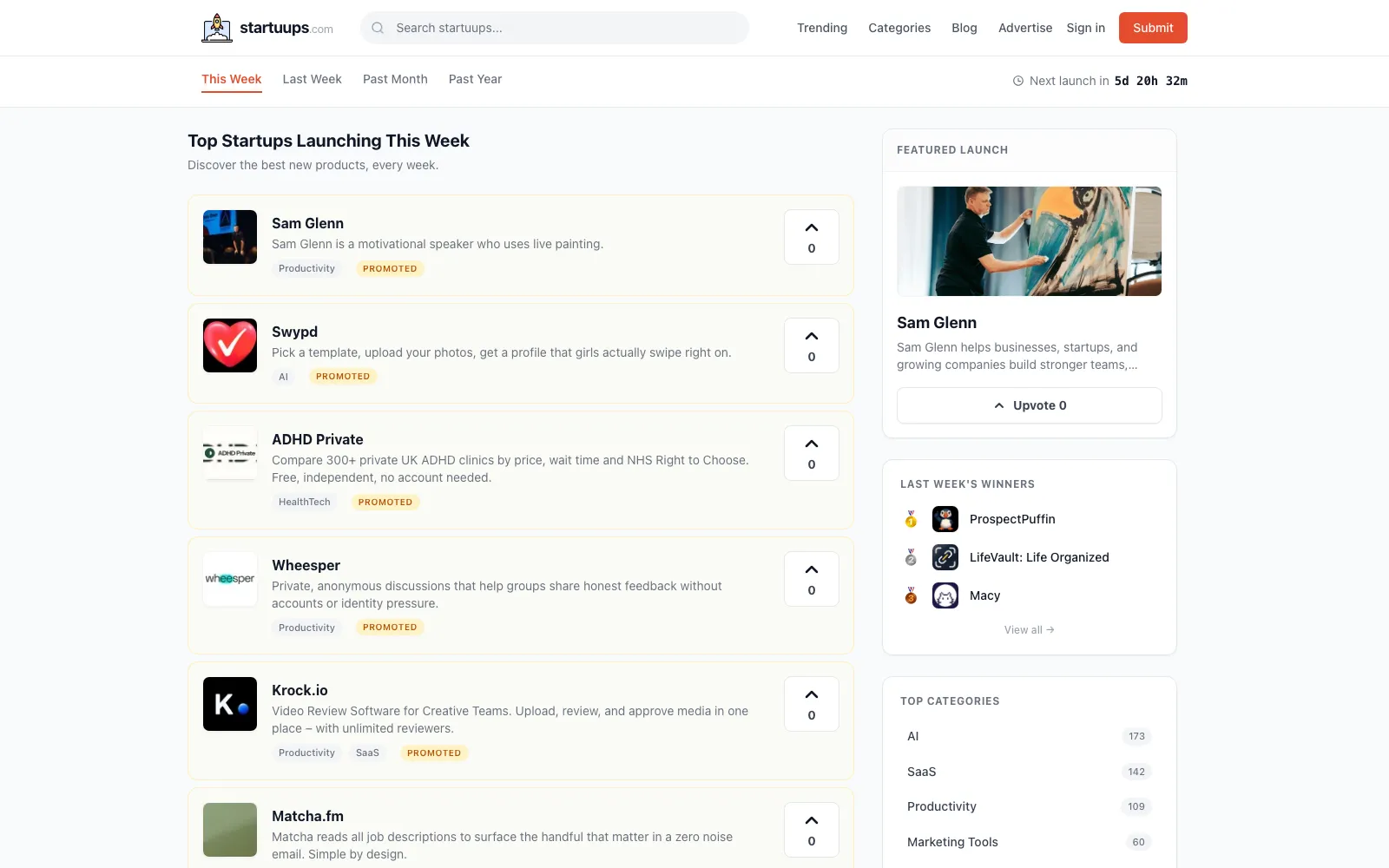This screenshot has height=868, width=1389.
Task: Click the silver medal icon beside LifeVault
Action: click(x=911, y=557)
